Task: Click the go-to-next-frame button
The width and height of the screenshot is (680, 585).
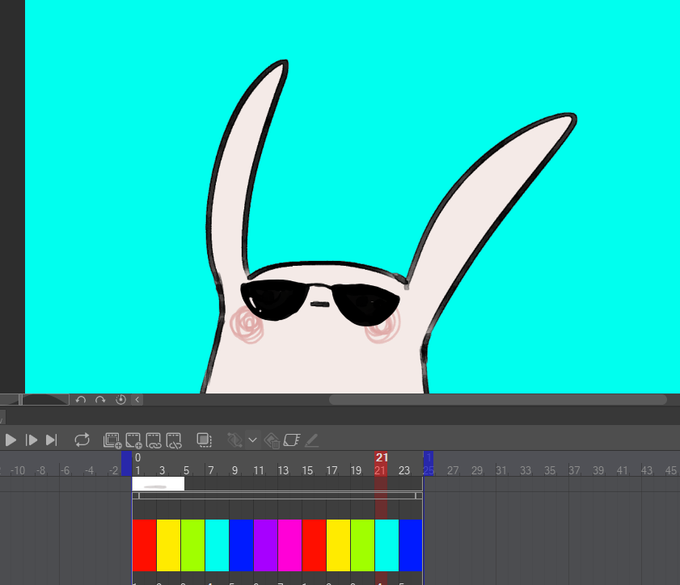Action: [31, 439]
